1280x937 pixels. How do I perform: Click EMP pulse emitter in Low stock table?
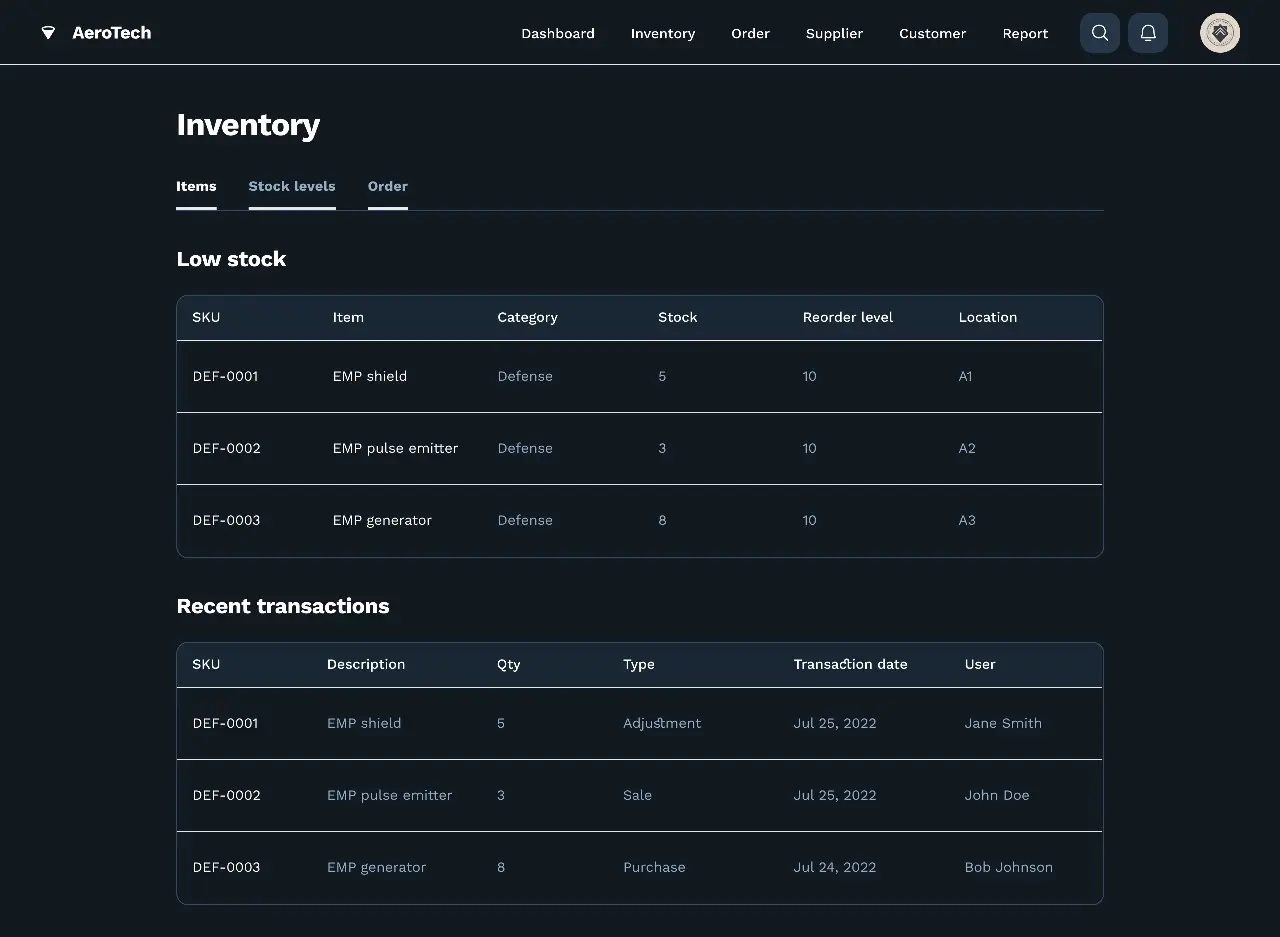(x=395, y=448)
